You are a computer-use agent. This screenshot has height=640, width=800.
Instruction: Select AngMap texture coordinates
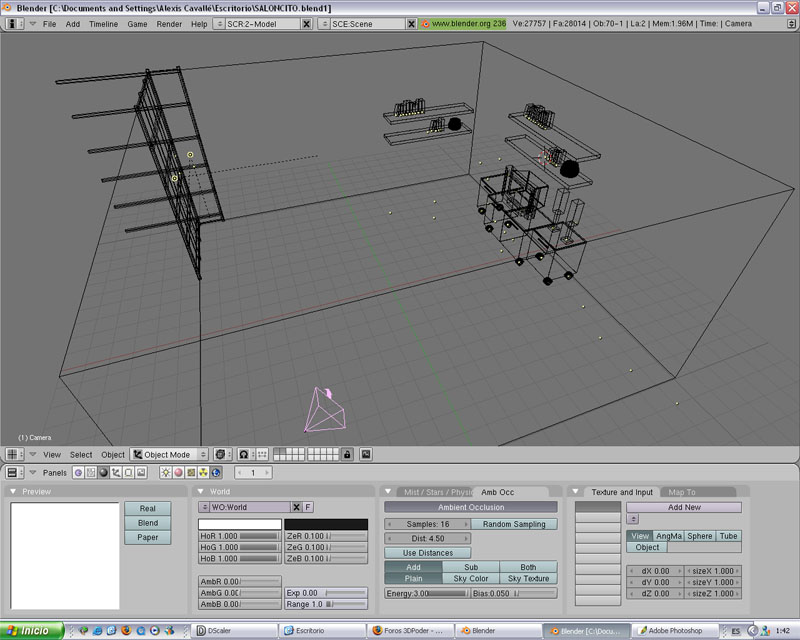pyautogui.click(x=668, y=536)
